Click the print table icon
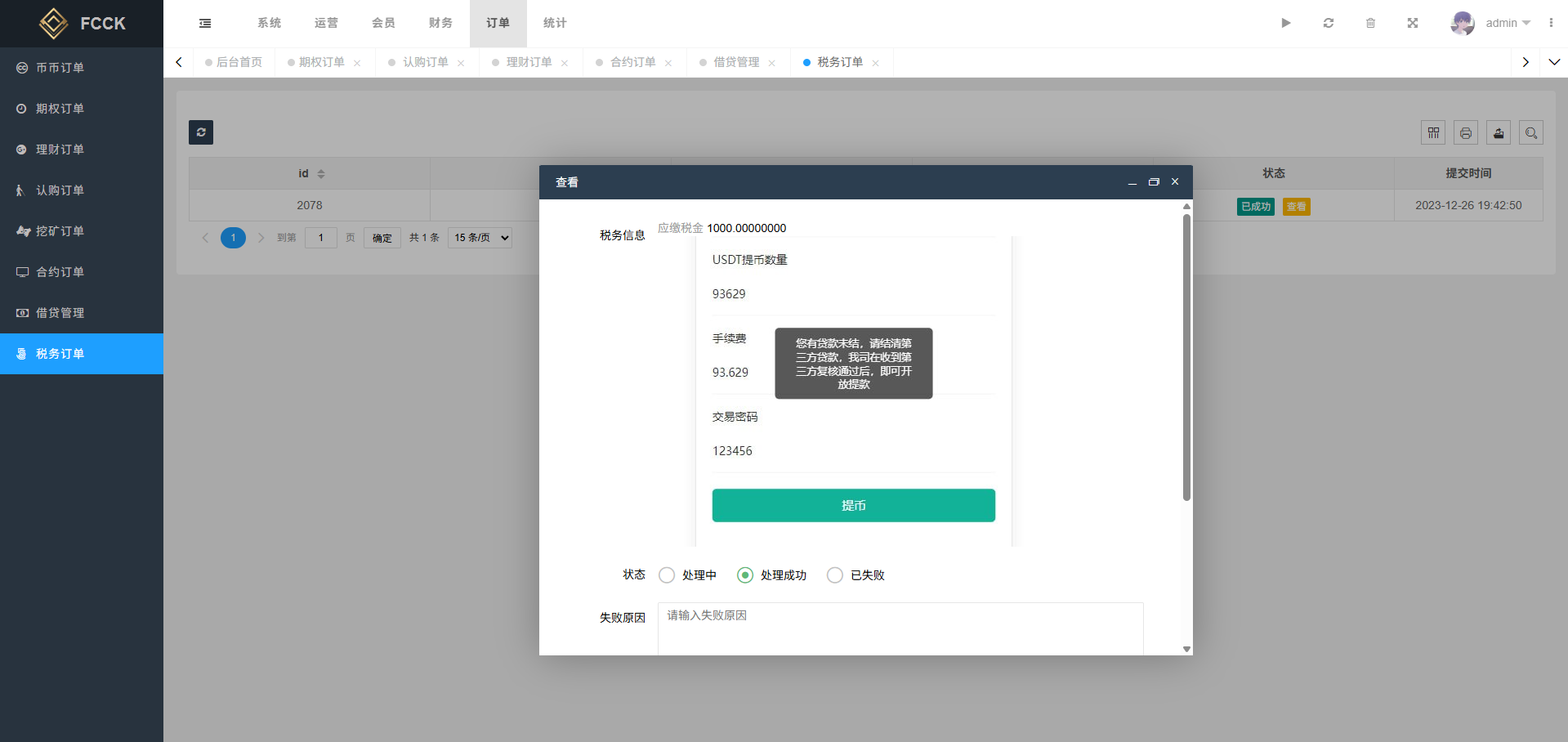 pos(1465,132)
